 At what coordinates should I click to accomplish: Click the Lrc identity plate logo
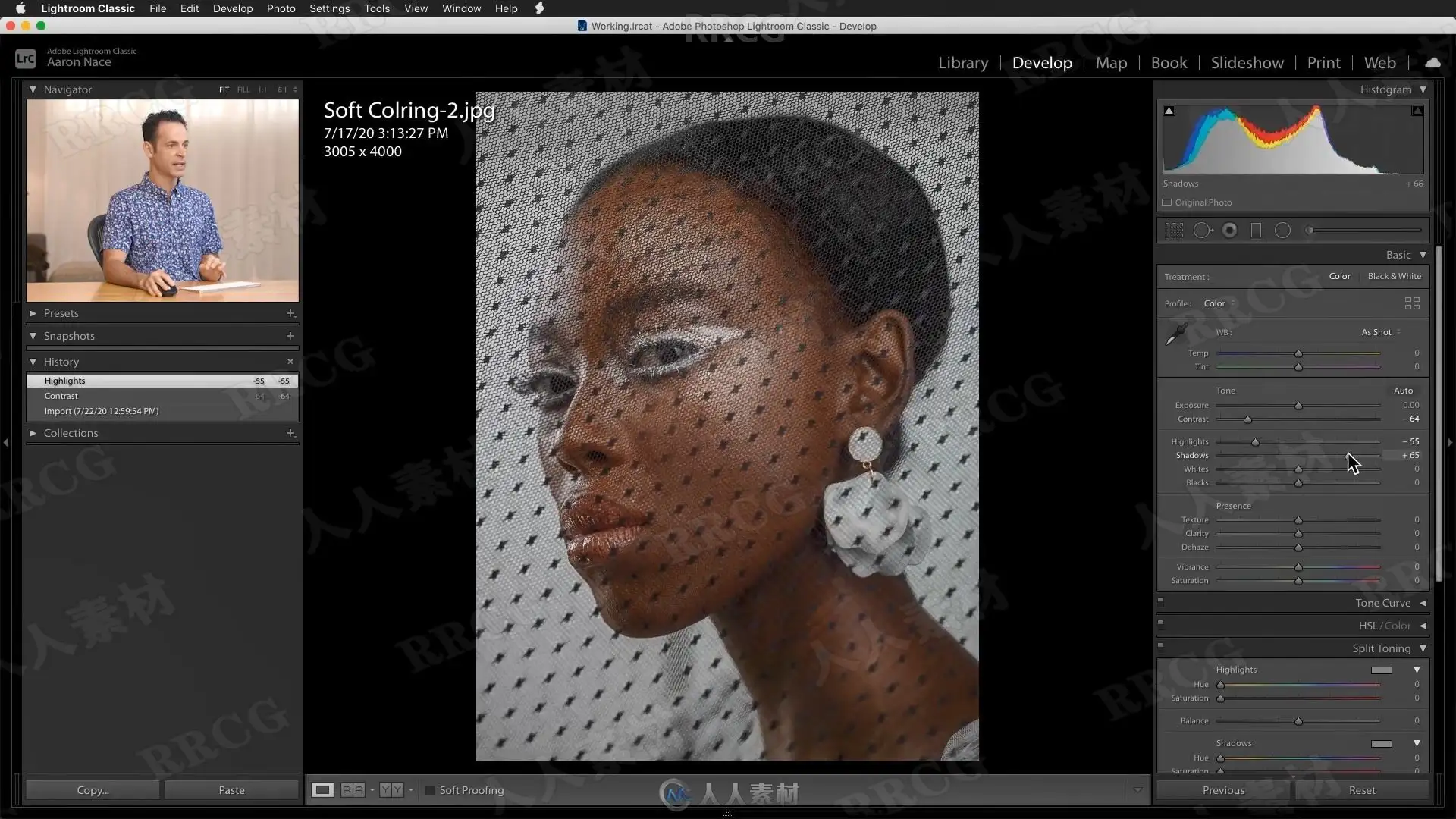tap(26, 58)
